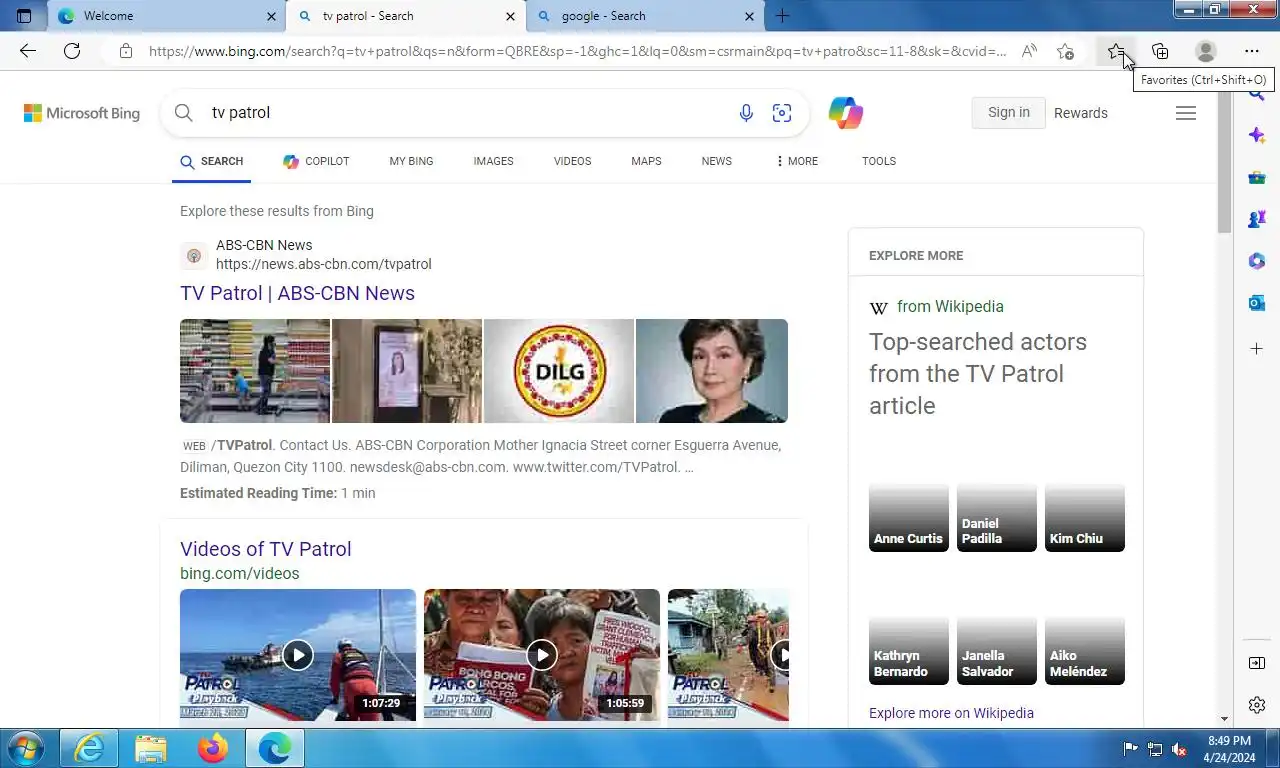Open TV Patrol | ABS-CBN News result

(x=297, y=293)
